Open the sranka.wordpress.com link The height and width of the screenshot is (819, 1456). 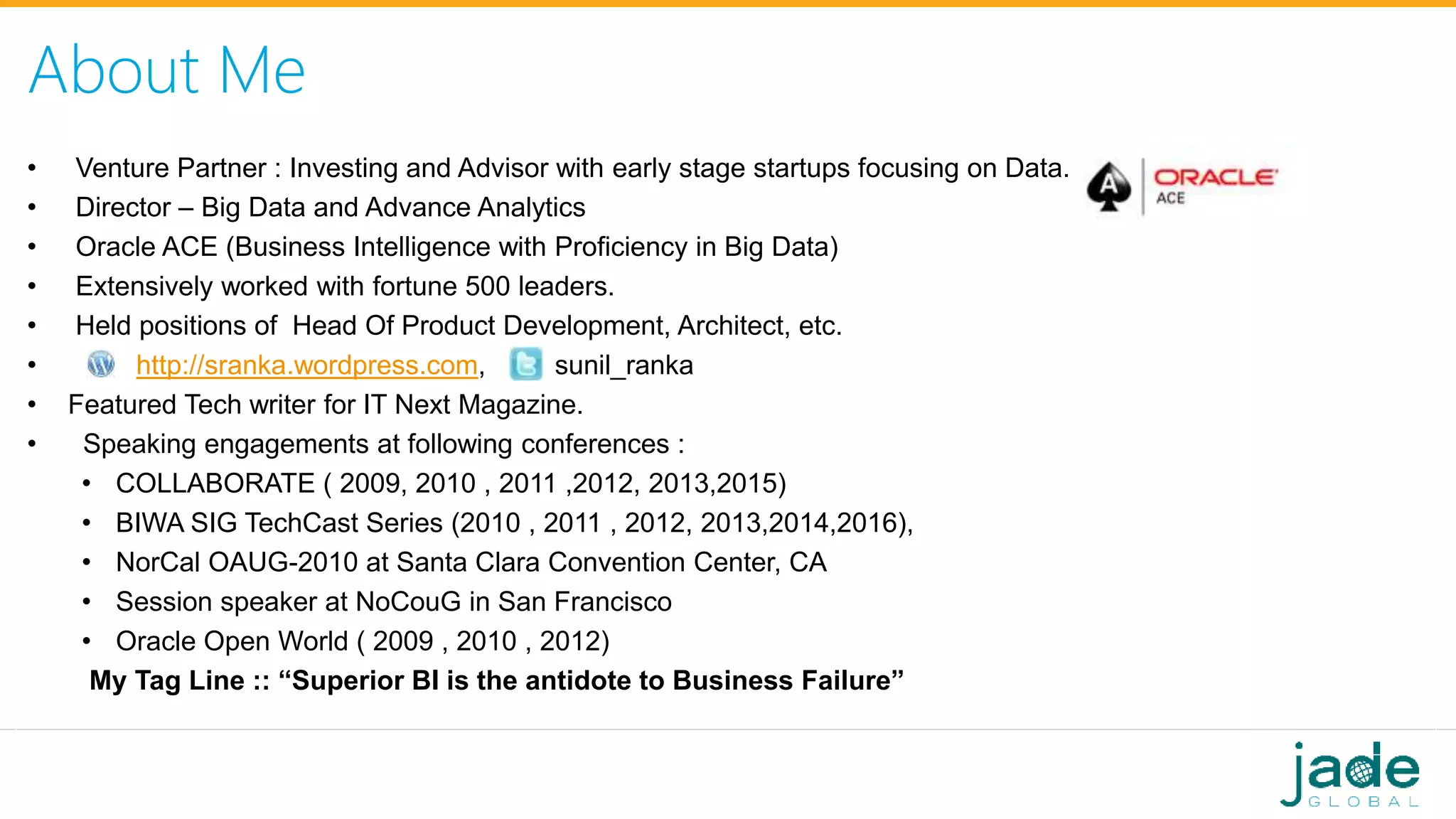pos(306,365)
